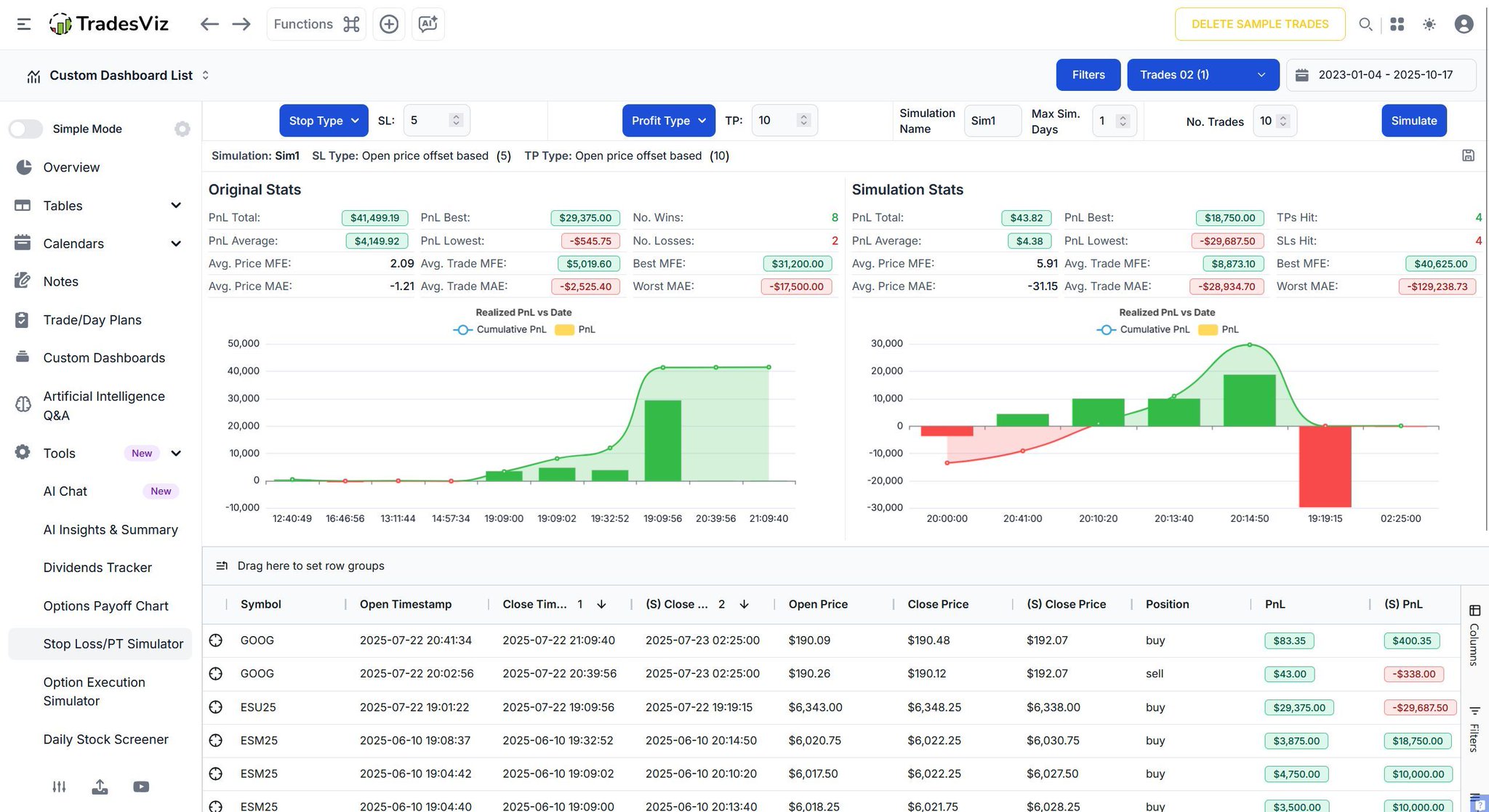Click the YouTube video icon in sidebar

(x=141, y=787)
